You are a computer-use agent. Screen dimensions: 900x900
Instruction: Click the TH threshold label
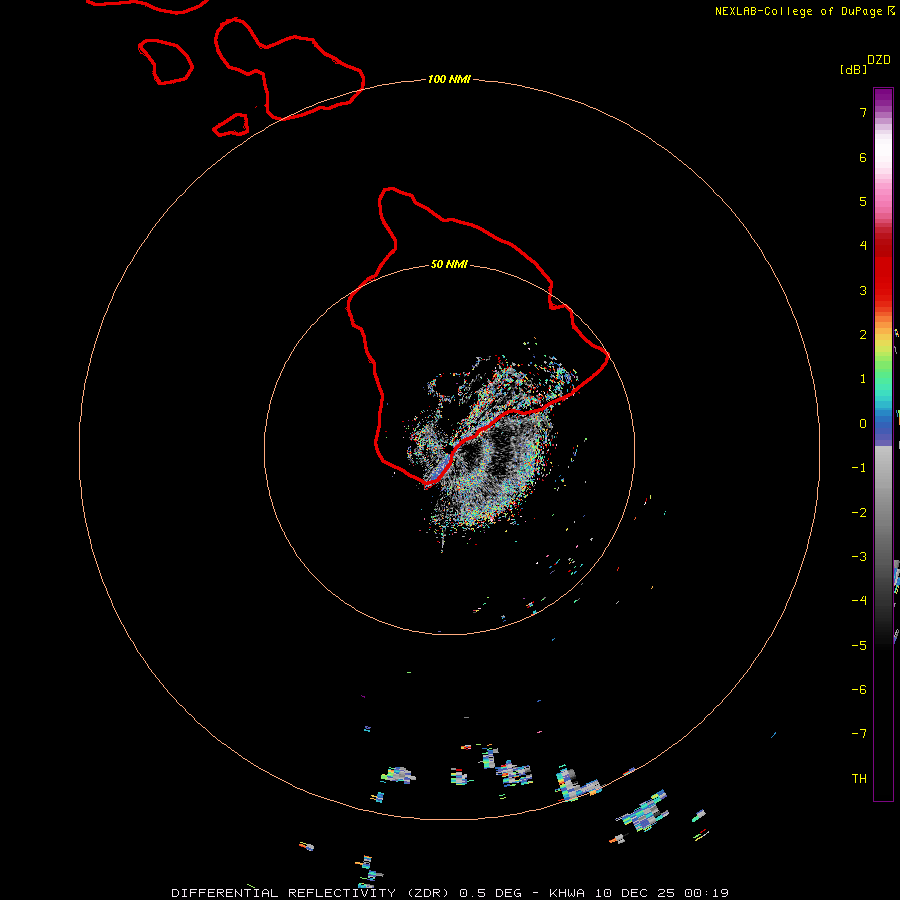tap(859, 779)
